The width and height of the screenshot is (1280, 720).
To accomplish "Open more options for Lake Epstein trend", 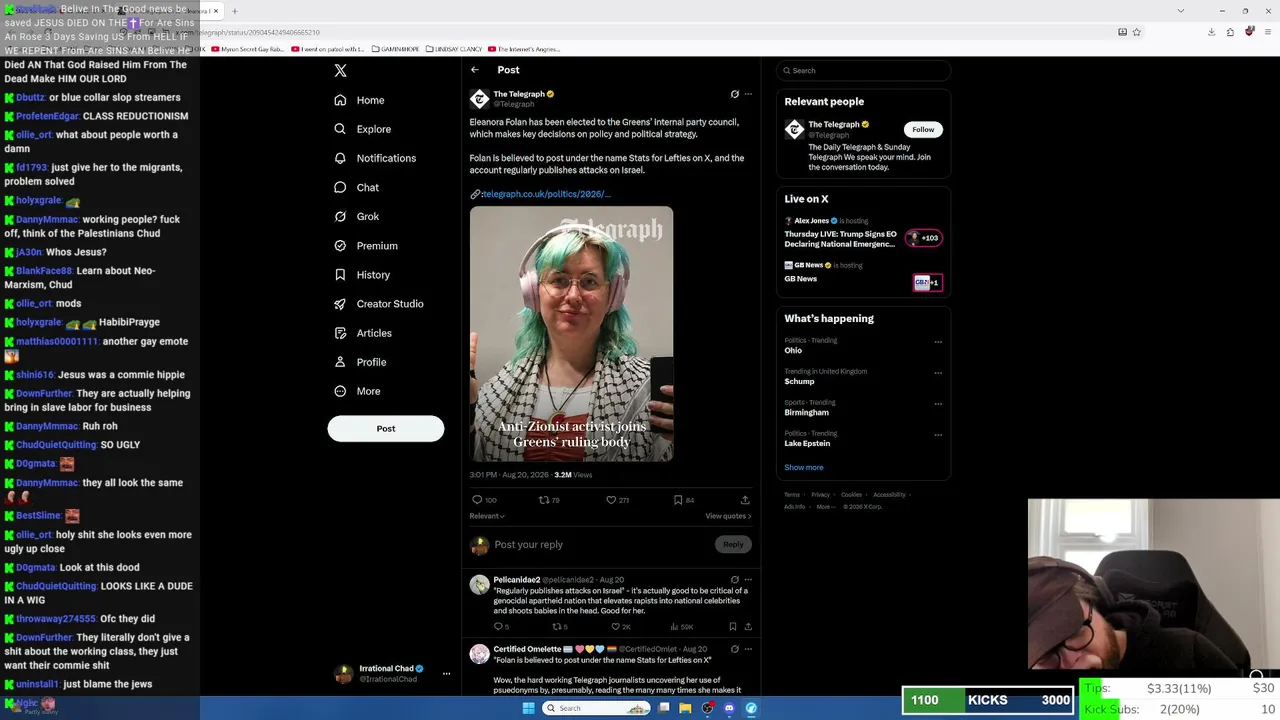I will pyautogui.click(x=938, y=435).
